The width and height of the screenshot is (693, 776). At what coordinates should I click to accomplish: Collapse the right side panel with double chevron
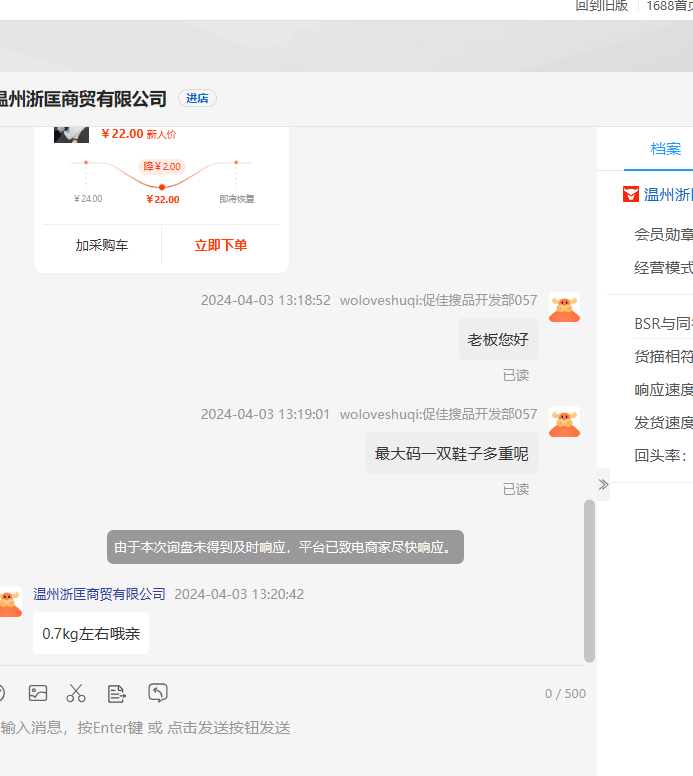pos(602,485)
